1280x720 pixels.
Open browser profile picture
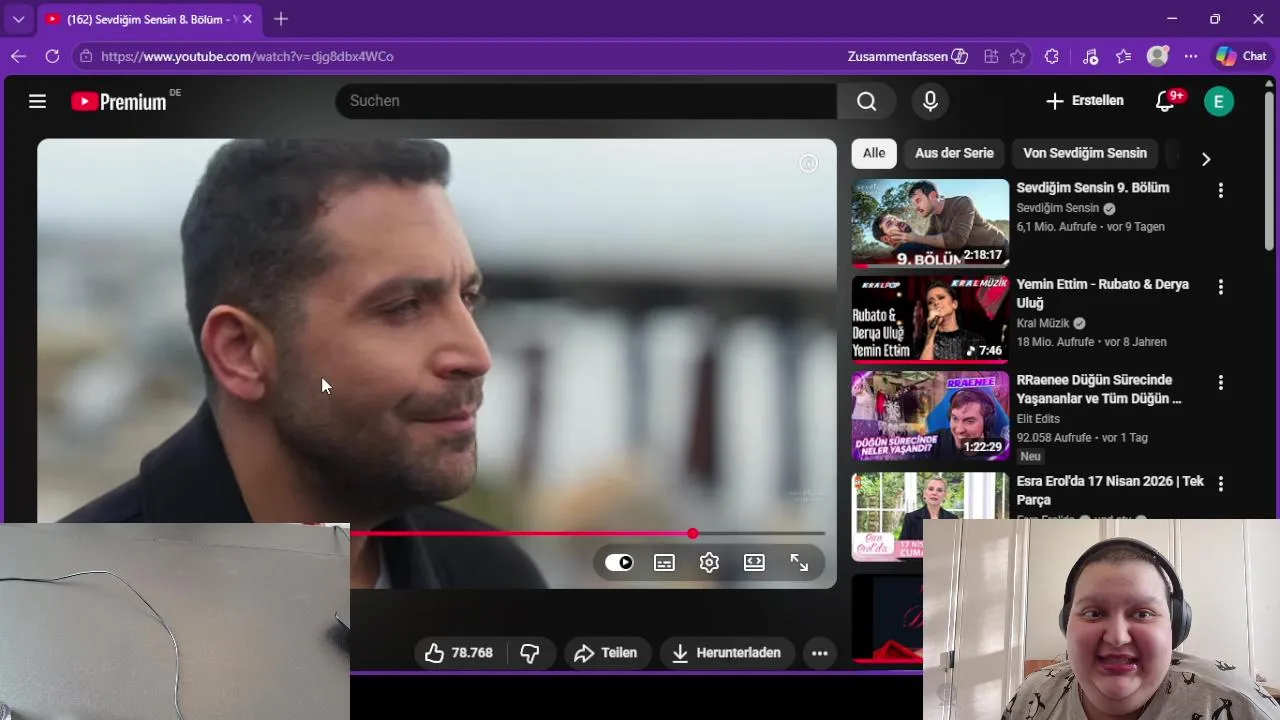1158,57
